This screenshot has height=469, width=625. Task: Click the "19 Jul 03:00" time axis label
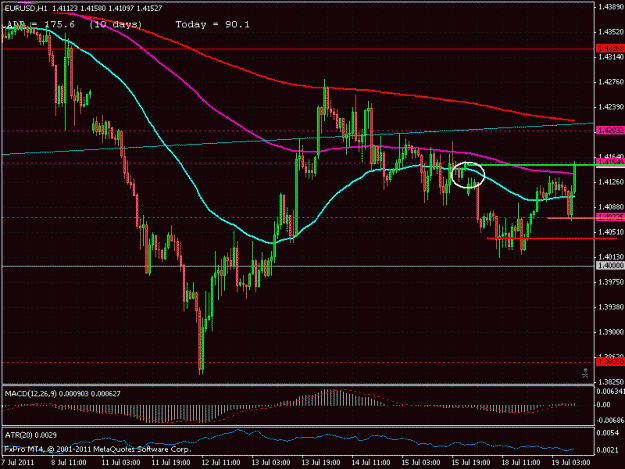tap(571, 463)
